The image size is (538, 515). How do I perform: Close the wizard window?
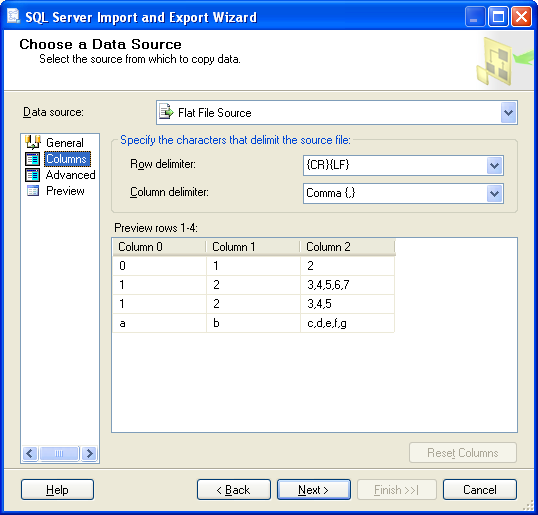pos(522,16)
